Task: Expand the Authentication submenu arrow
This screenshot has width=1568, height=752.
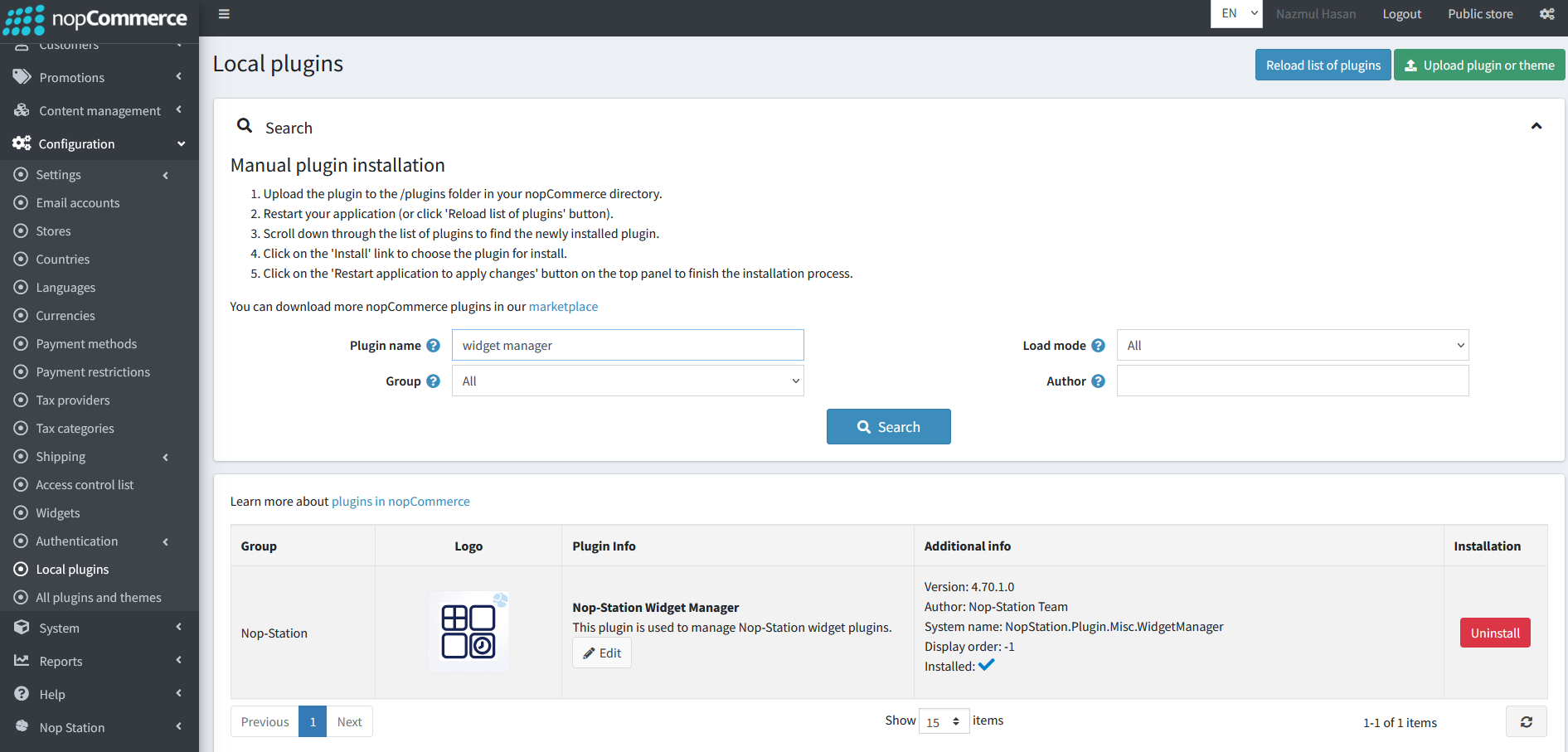Action: tap(166, 541)
